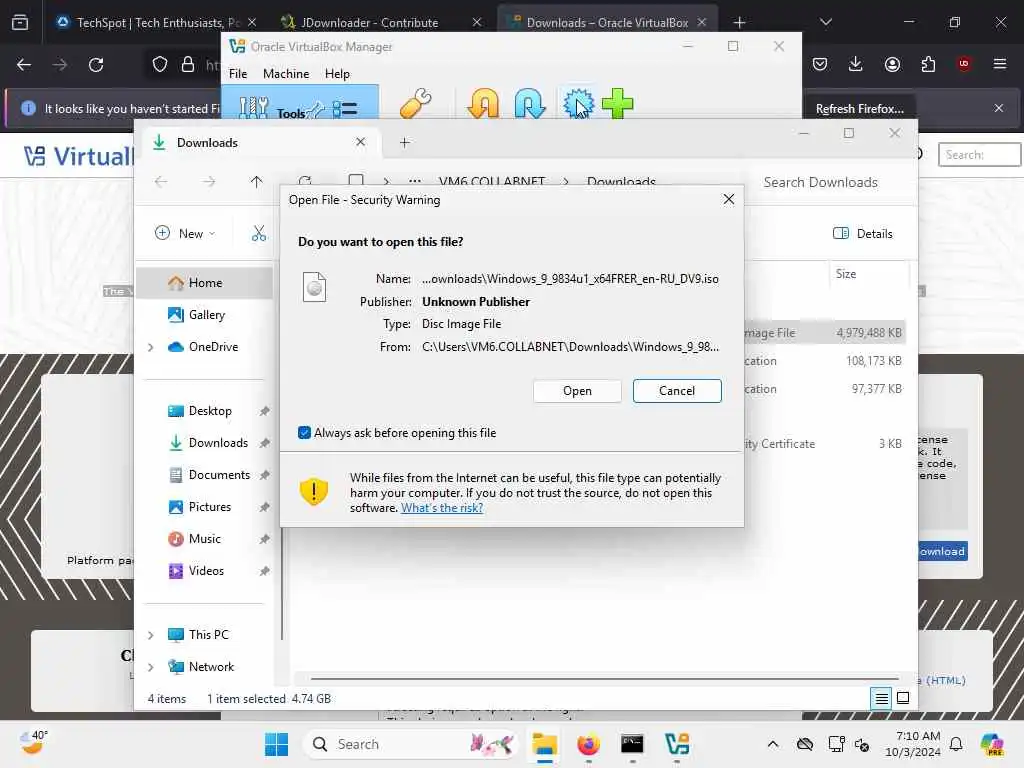Screen dimensions: 1024x768
Task: Open the Firefox extensions puzzle icon
Action: pyautogui.click(x=928, y=64)
